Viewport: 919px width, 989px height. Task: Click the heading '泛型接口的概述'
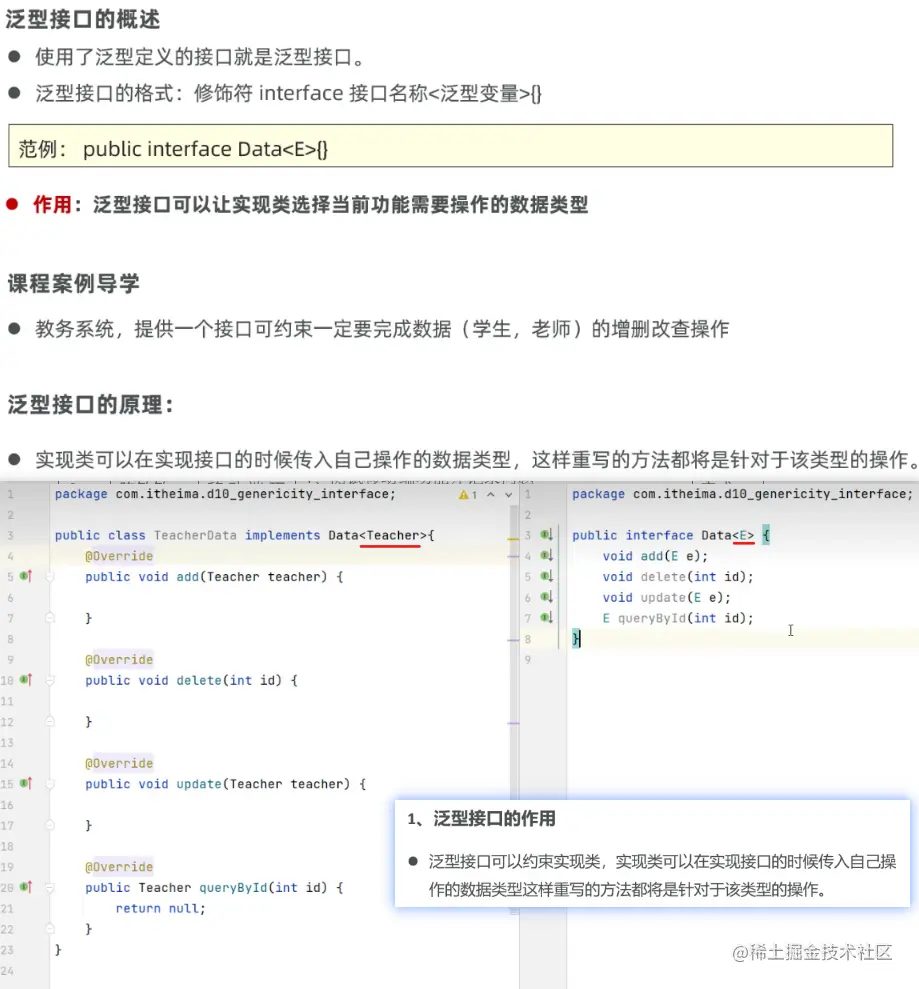coord(83,19)
